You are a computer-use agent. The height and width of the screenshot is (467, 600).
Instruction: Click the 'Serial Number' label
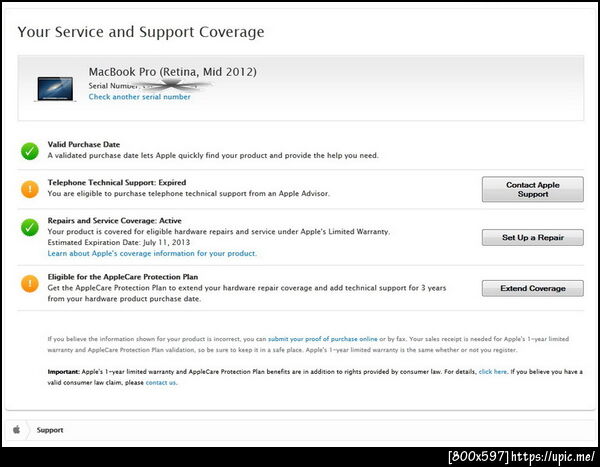point(113,86)
